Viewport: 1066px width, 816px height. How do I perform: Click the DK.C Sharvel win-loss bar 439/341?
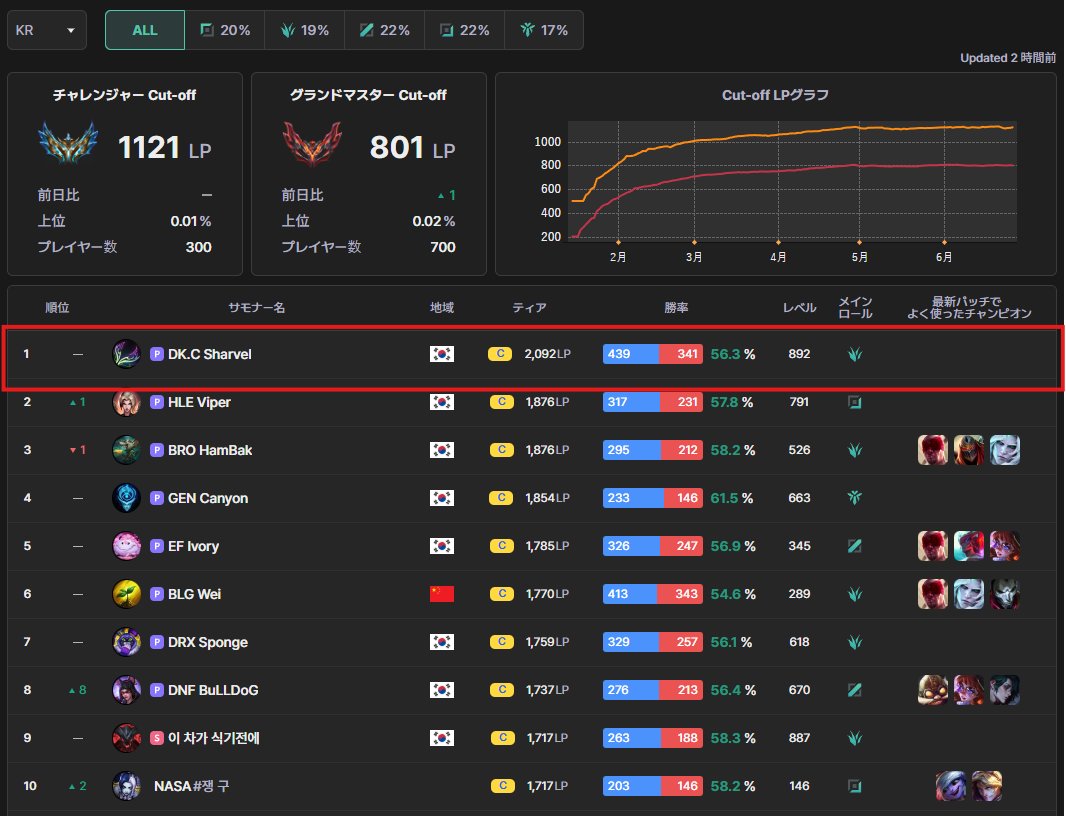coord(653,354)
